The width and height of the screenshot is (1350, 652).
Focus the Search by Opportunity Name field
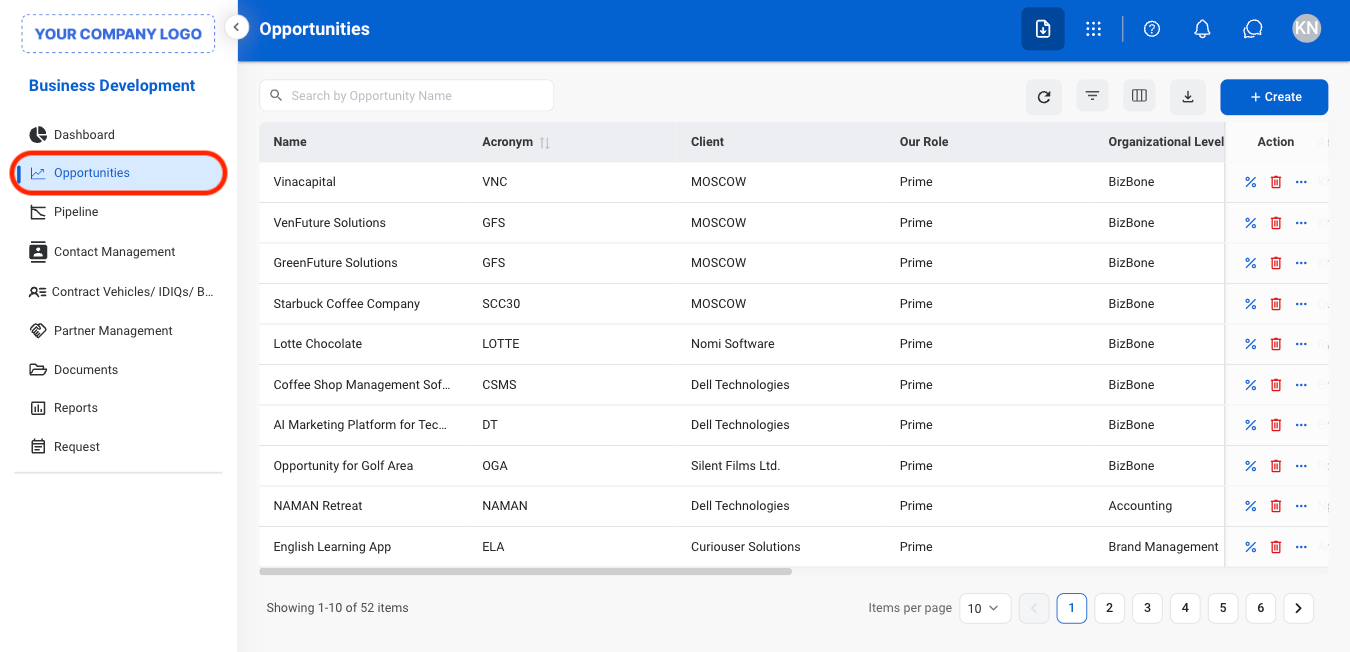pyautogui.click(x=406, y=96)
